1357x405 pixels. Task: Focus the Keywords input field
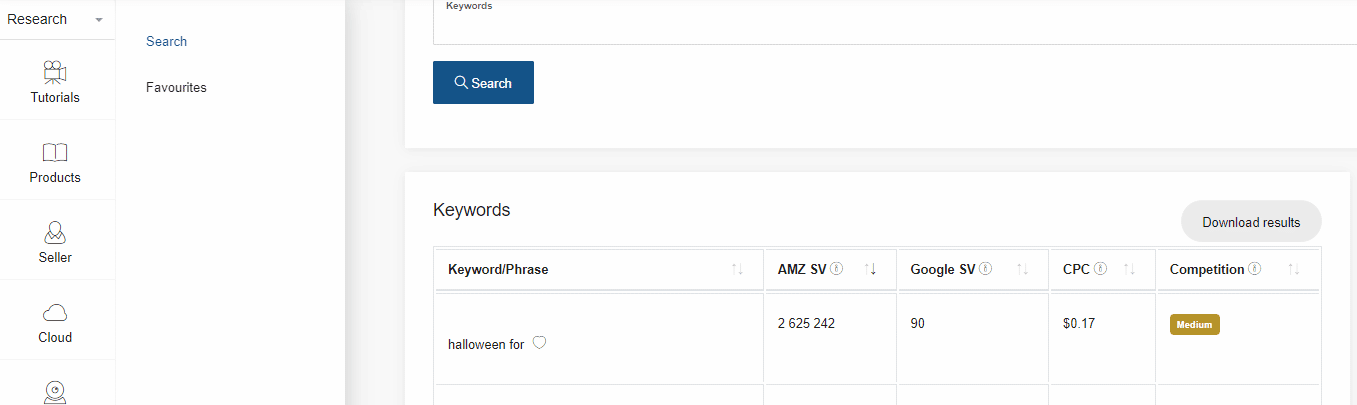[894, 22]
